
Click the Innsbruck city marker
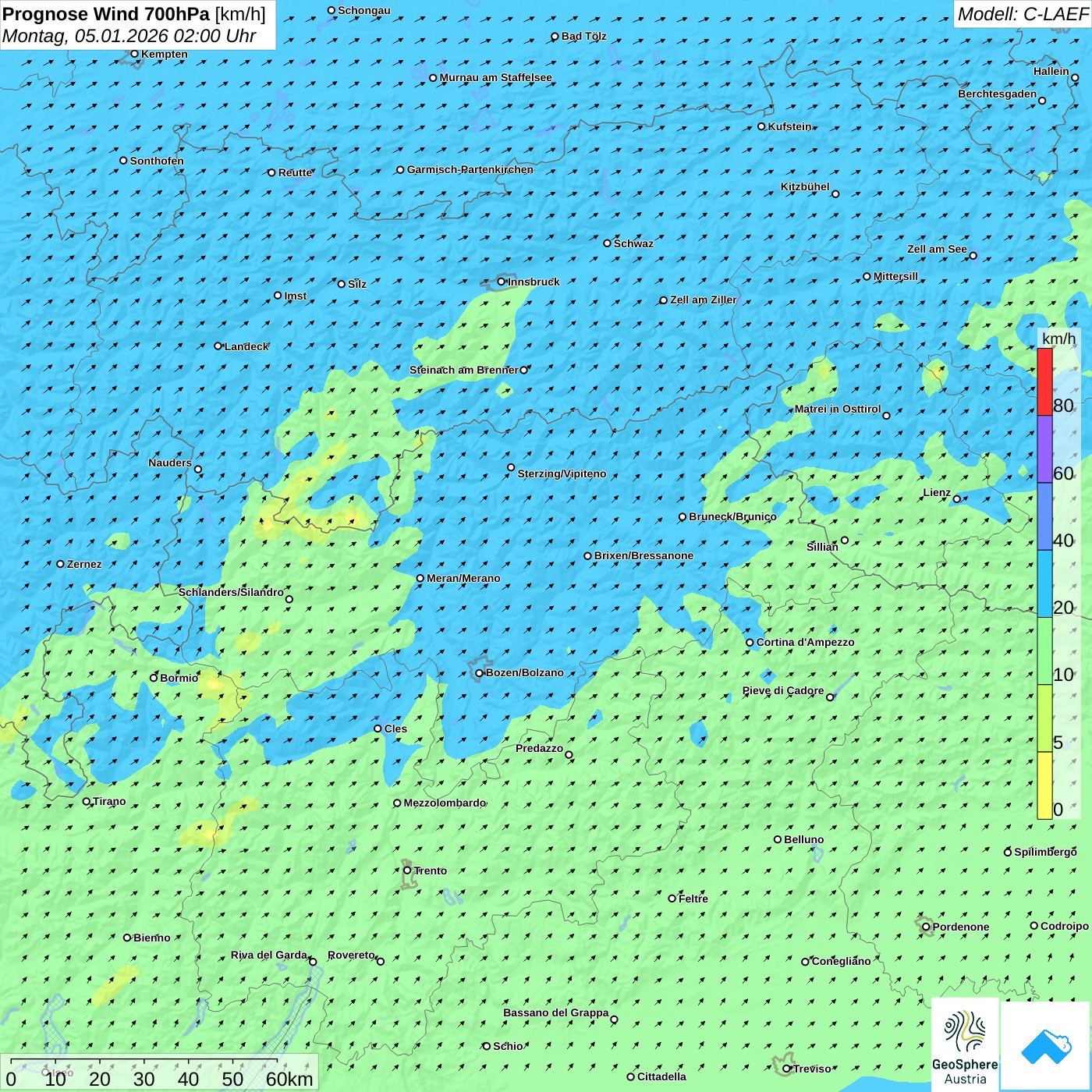pos(502,282)
